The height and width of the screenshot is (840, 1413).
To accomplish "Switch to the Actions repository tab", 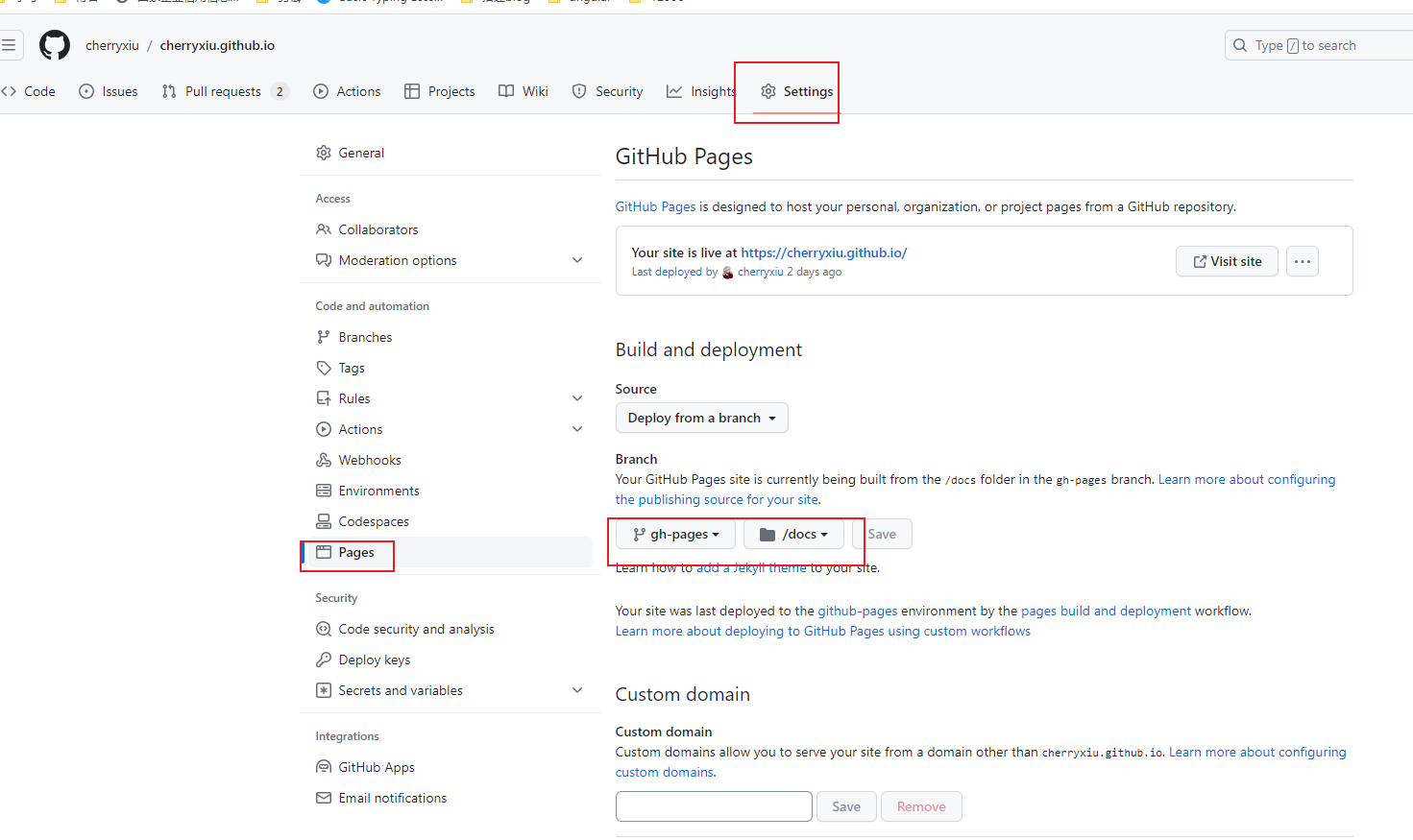I will (348, 91).
